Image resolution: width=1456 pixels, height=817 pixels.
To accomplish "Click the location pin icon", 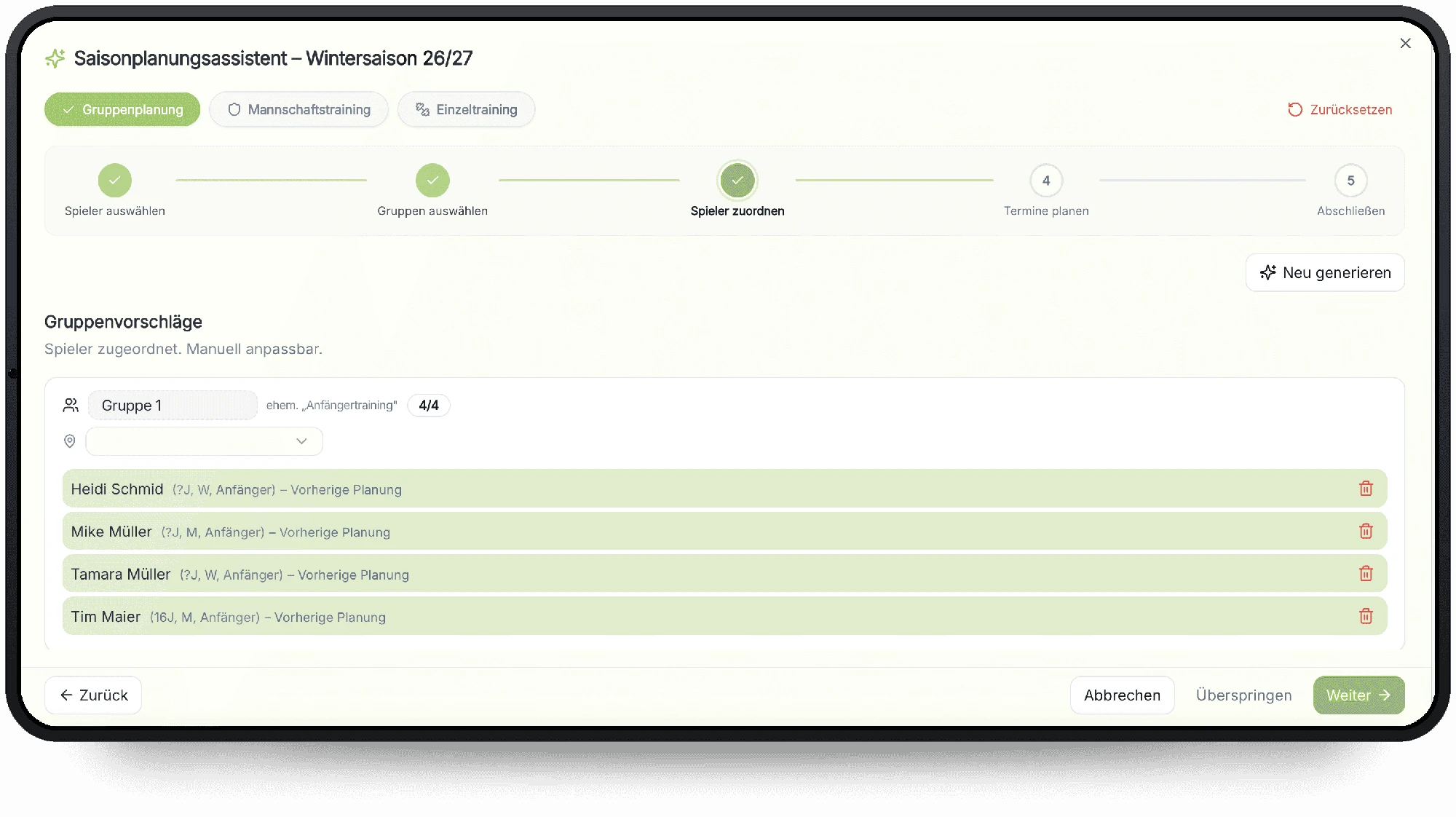I will [x=70, y=441].
